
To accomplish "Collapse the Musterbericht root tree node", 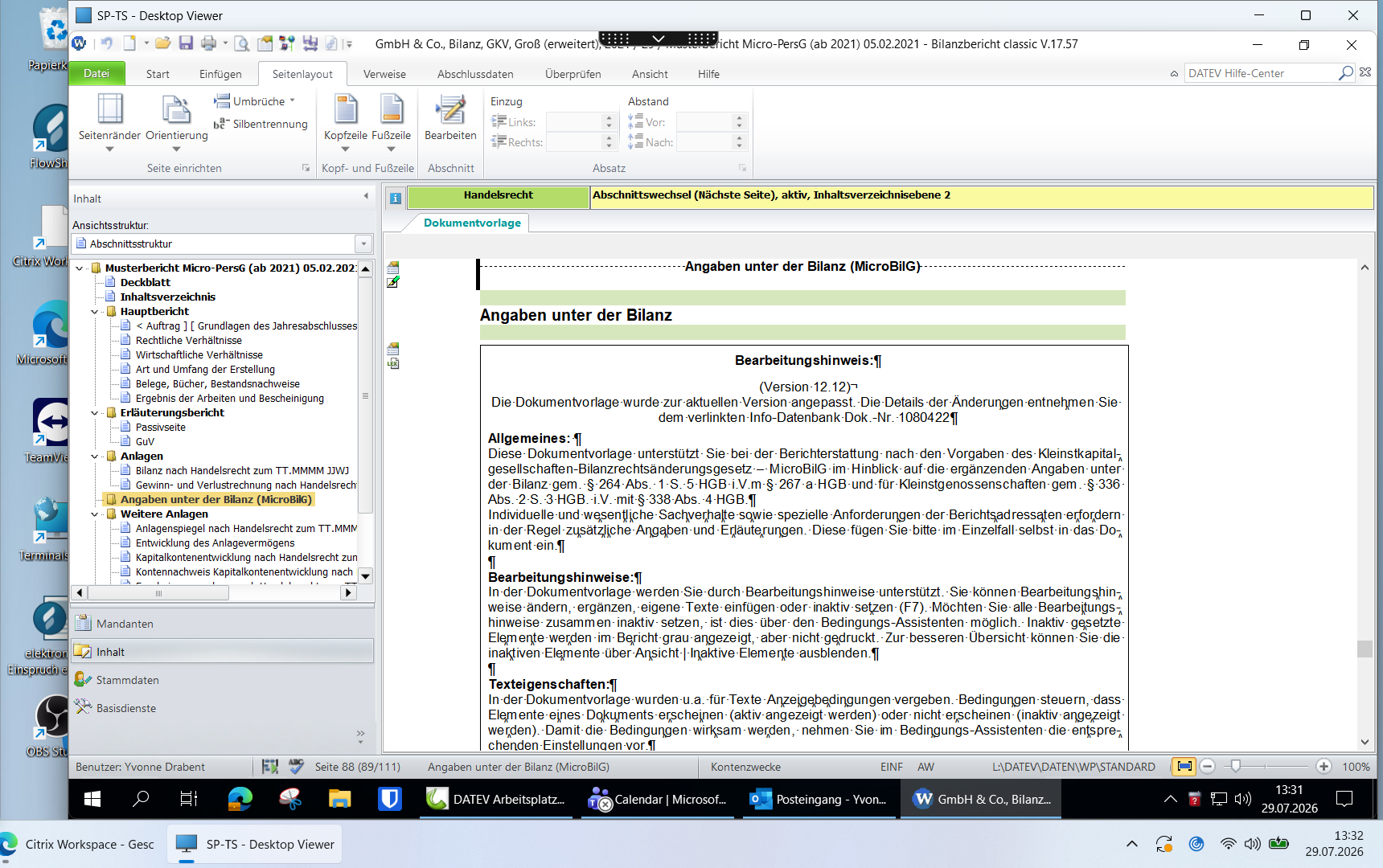I will [80, 268].
